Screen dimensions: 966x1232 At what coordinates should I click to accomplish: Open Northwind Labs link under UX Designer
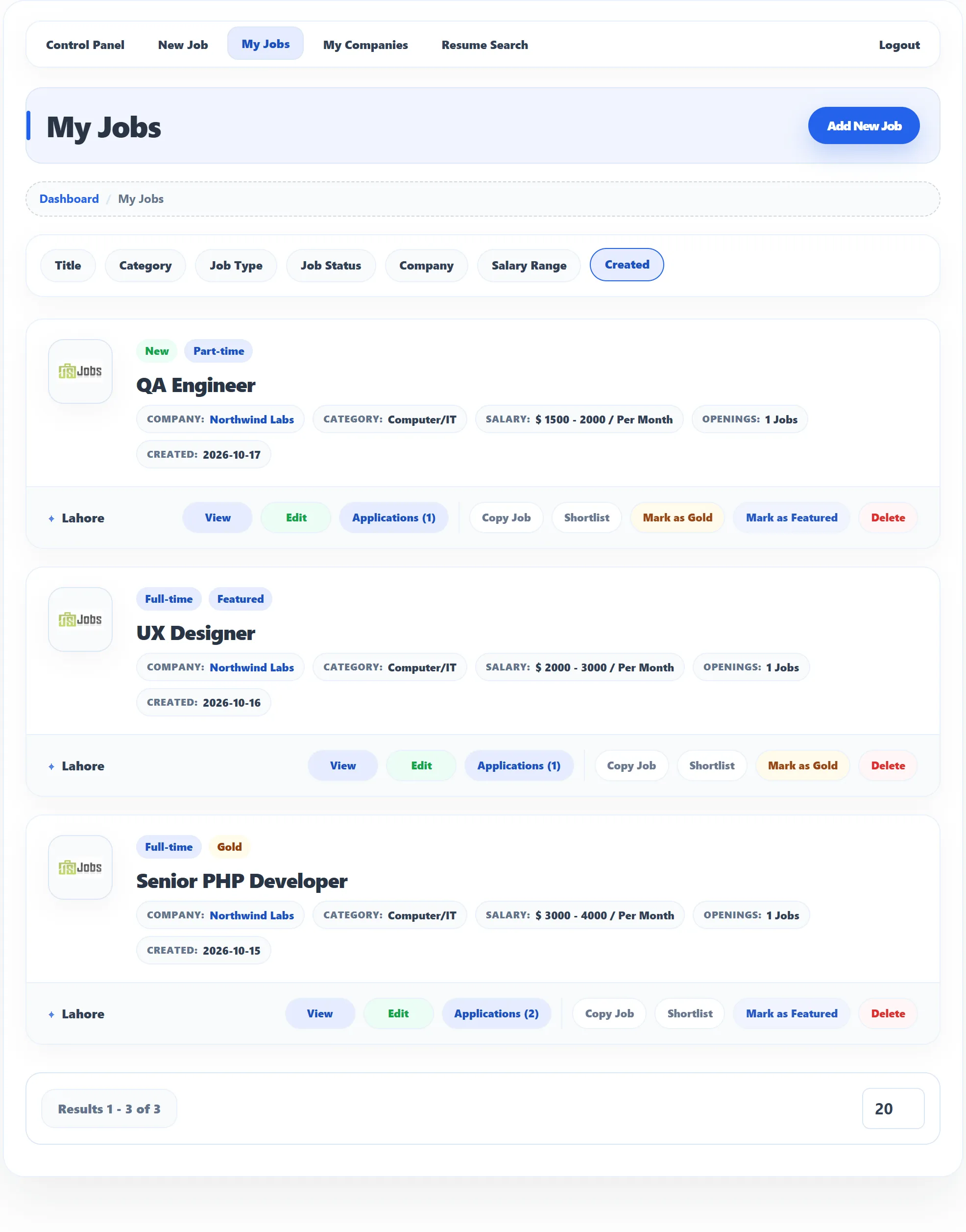coord(252,667)
